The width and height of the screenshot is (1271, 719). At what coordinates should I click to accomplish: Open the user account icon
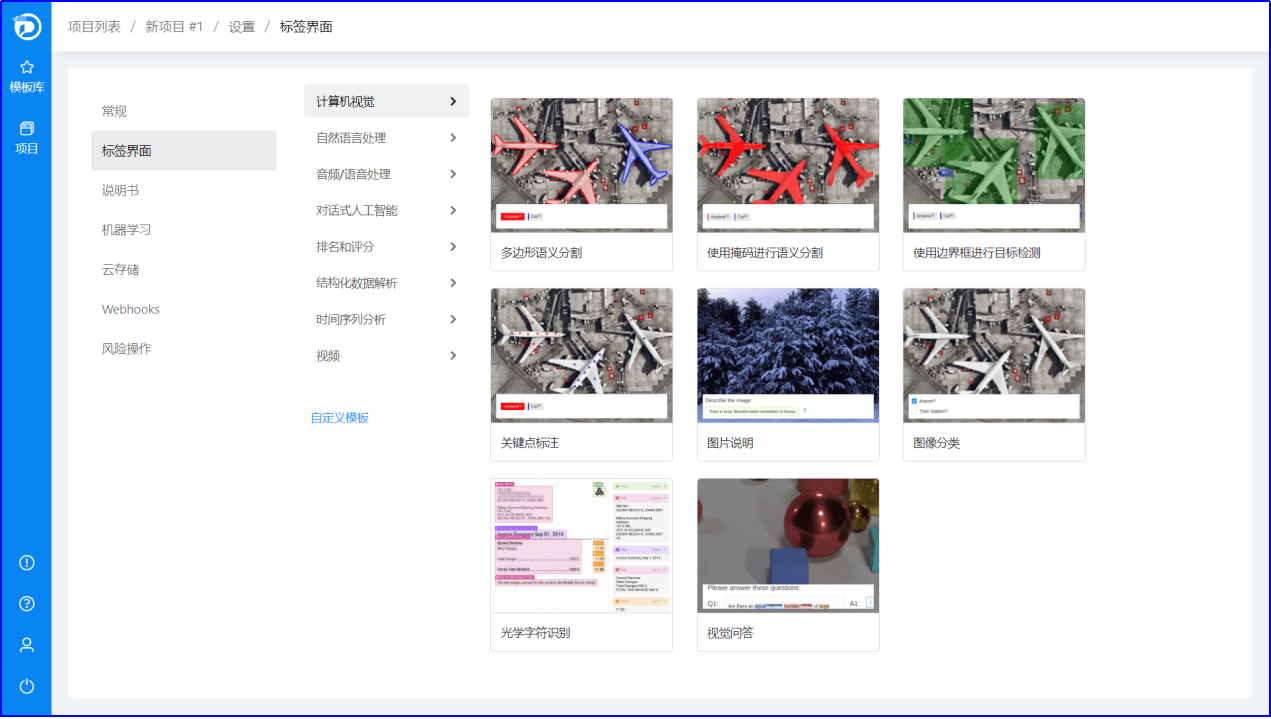(x=27, y=645)
